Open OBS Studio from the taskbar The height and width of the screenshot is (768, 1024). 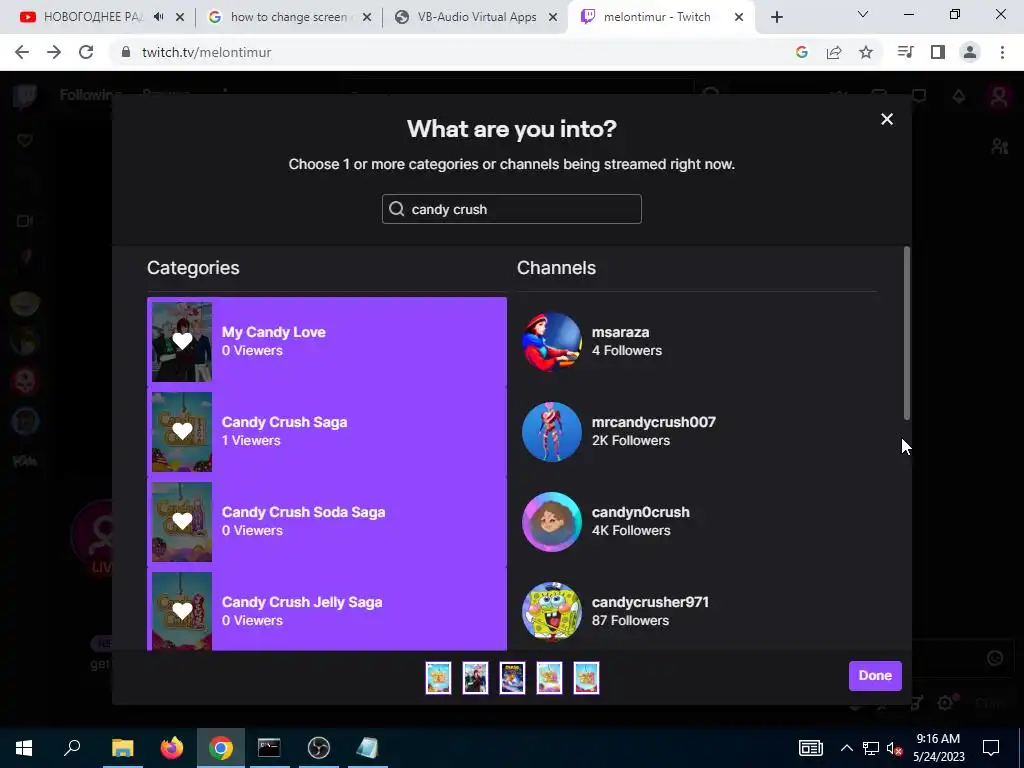[x=319, y=748]
